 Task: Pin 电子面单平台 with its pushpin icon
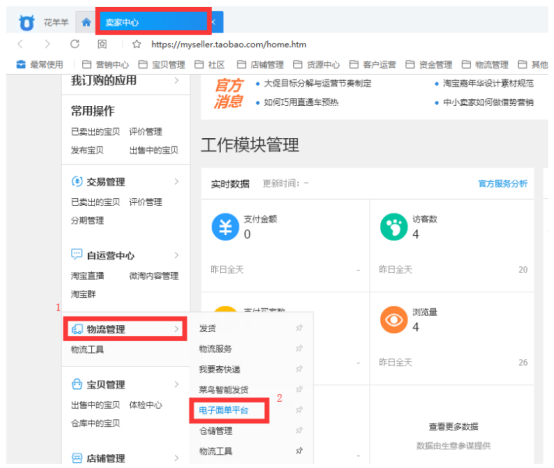(x=299, y=410)
